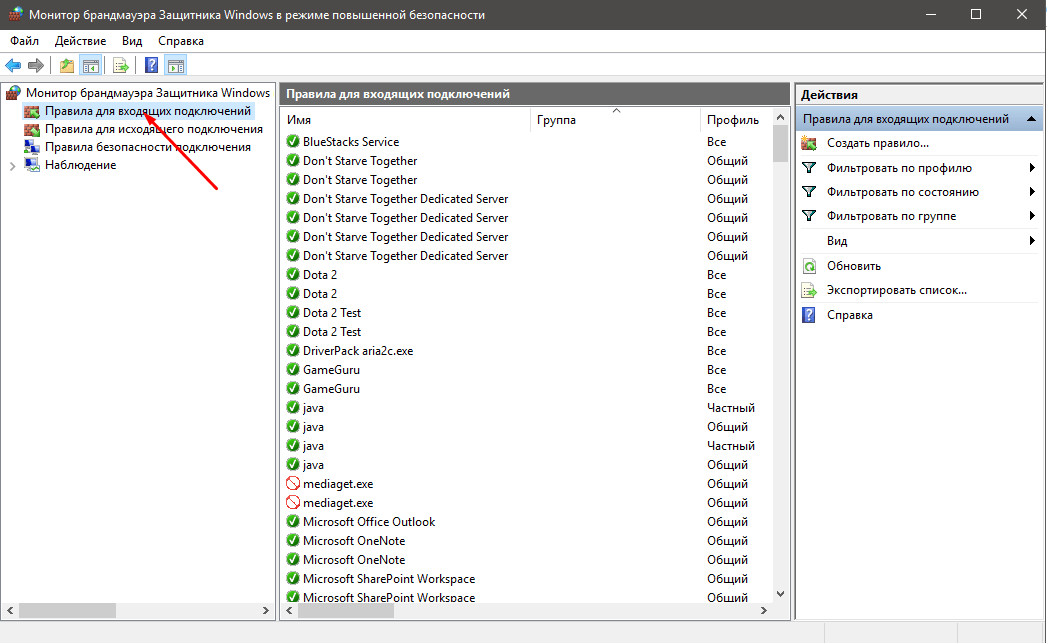Click Экспортировать список… action

(897, 290)
